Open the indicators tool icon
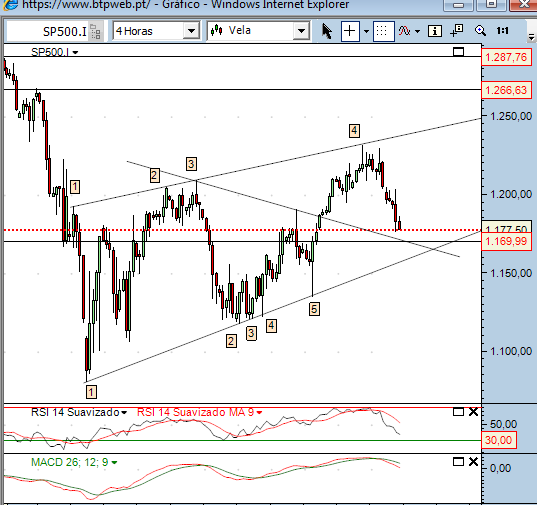The width and height of the screenshot is (537, 505). point(404,31)
